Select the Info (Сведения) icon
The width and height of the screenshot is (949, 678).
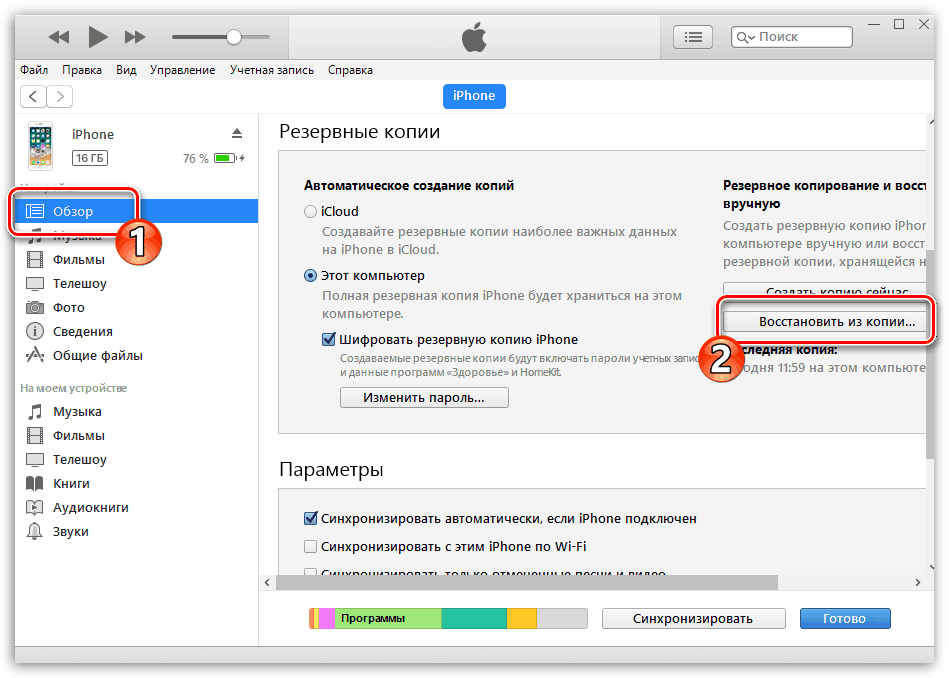pos(36,332)
